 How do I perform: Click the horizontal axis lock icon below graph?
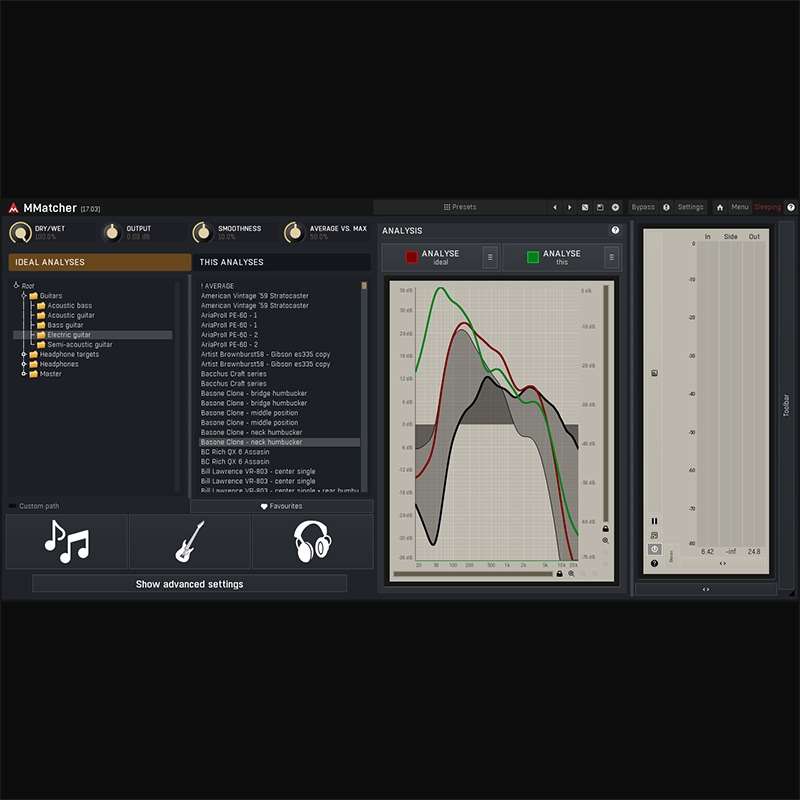click(559, 573)
